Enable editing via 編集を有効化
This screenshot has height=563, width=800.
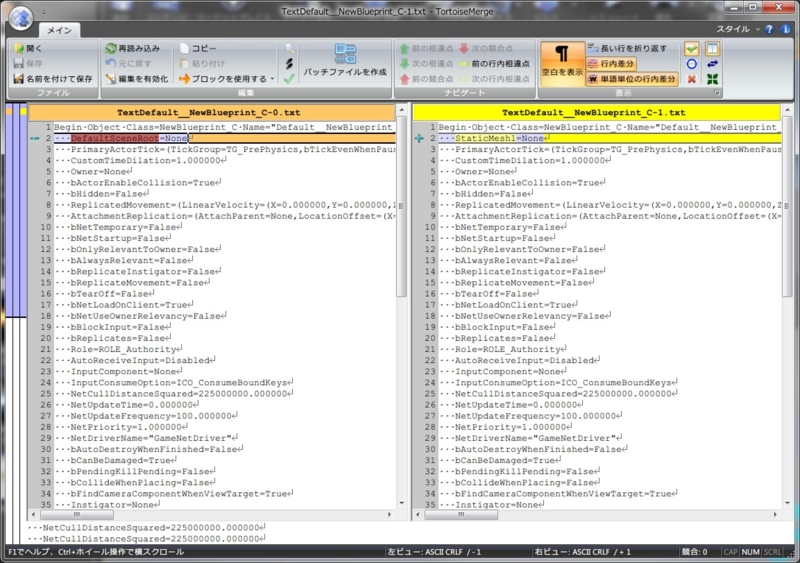pos(137,79)
